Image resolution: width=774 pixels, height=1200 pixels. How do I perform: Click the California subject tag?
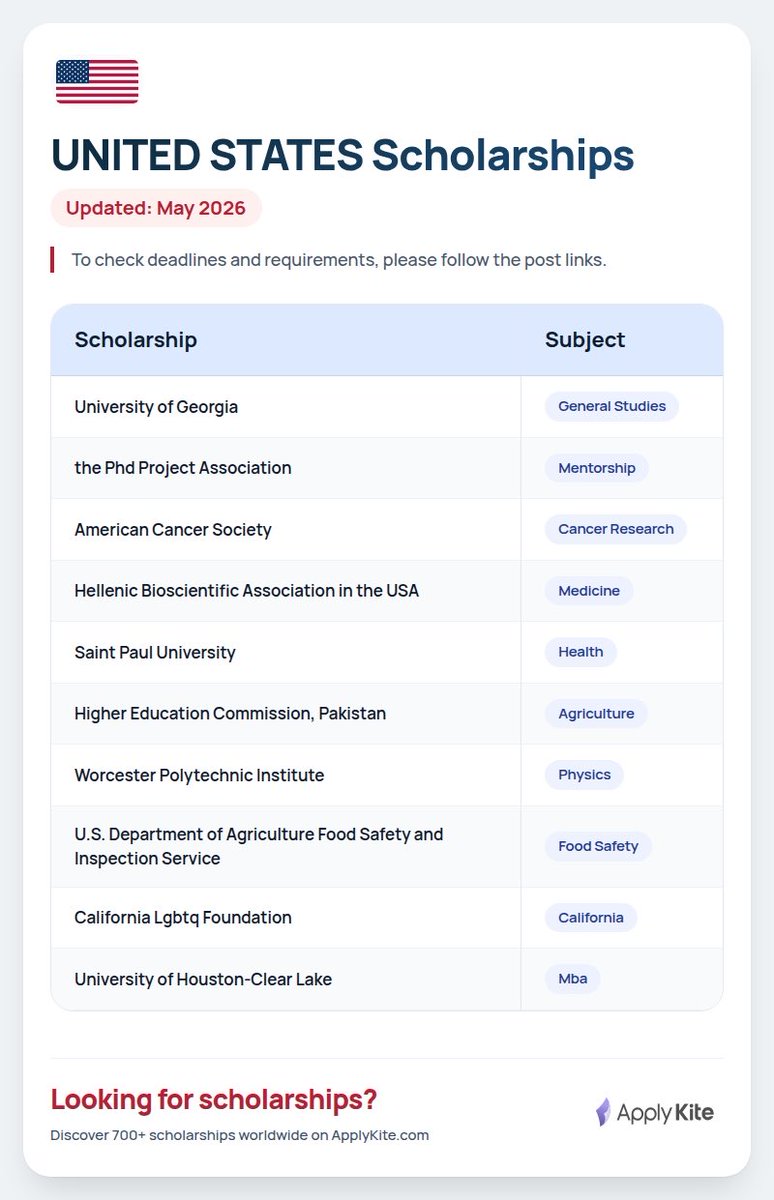tap(591, 918)
